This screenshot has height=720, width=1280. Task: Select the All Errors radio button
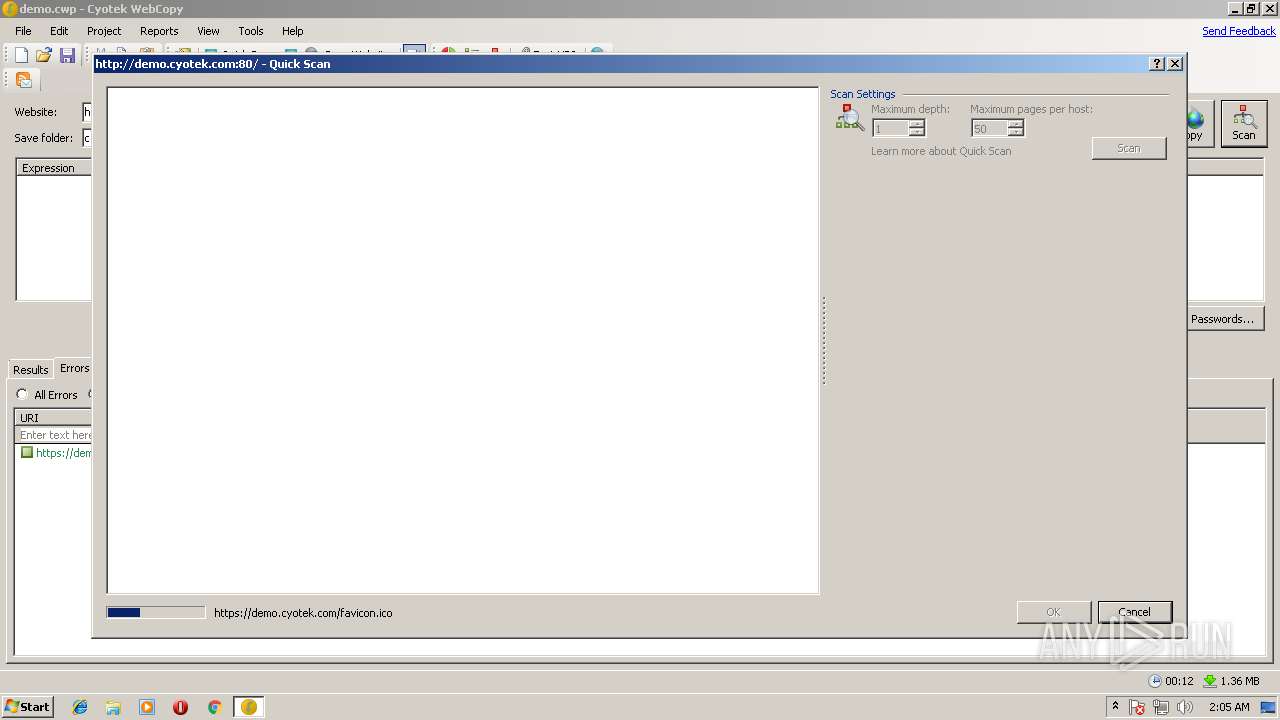pos(22,394)
